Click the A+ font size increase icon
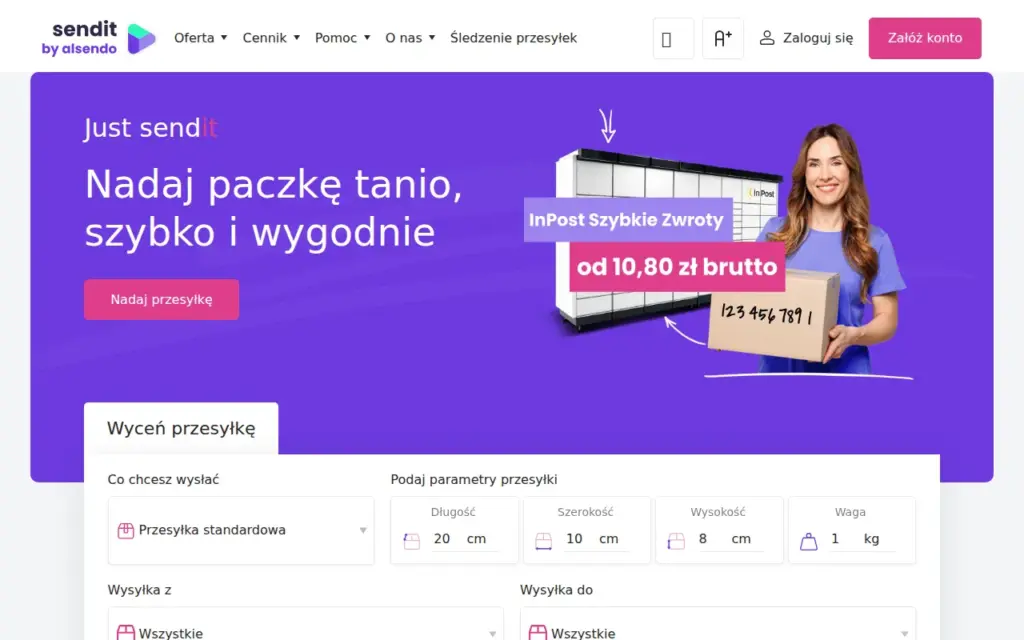1024x640 pixels. 722,39
